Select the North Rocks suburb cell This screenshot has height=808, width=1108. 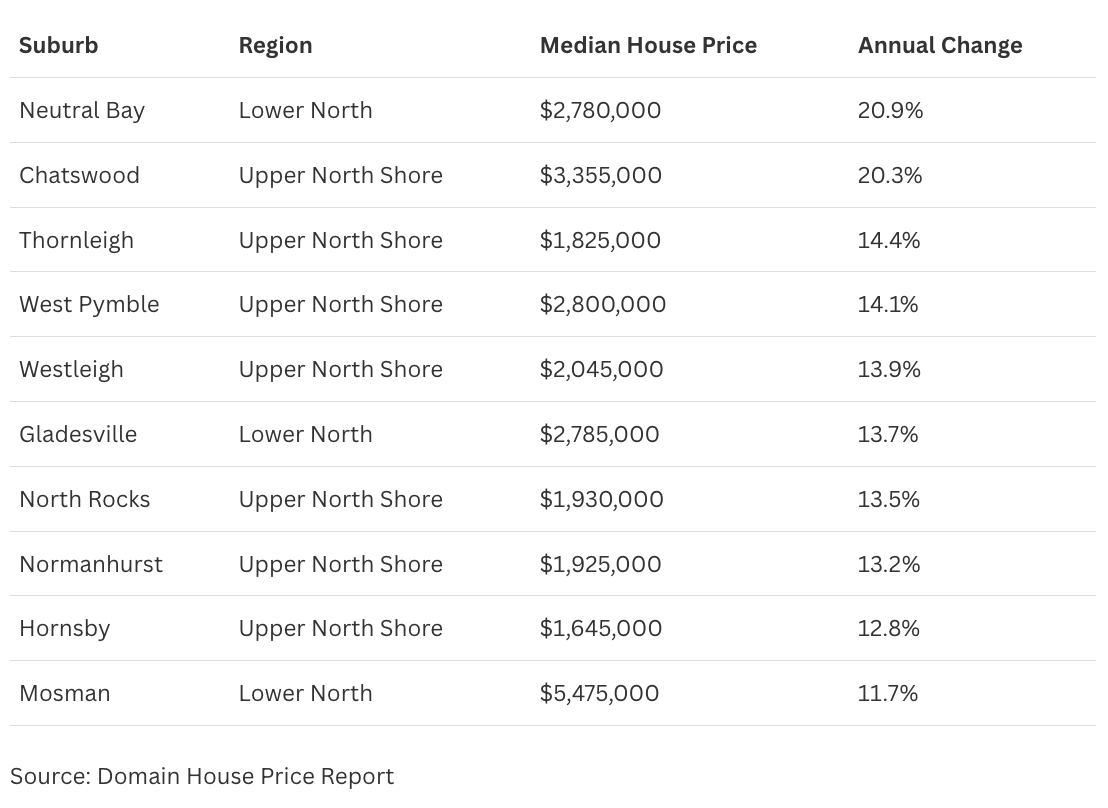[x=84, y=499]
